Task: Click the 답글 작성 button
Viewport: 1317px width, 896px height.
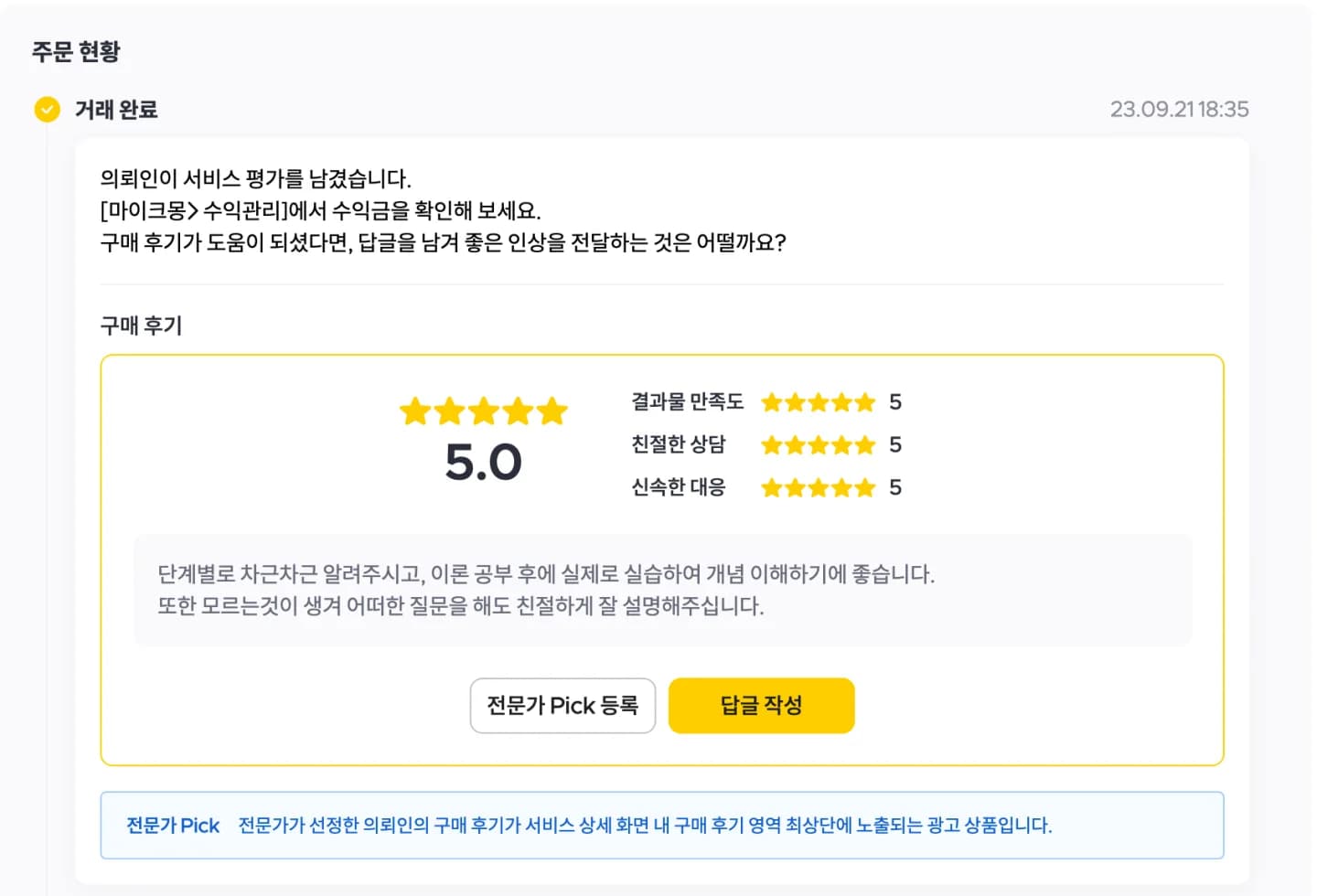Action: (761, 706)
